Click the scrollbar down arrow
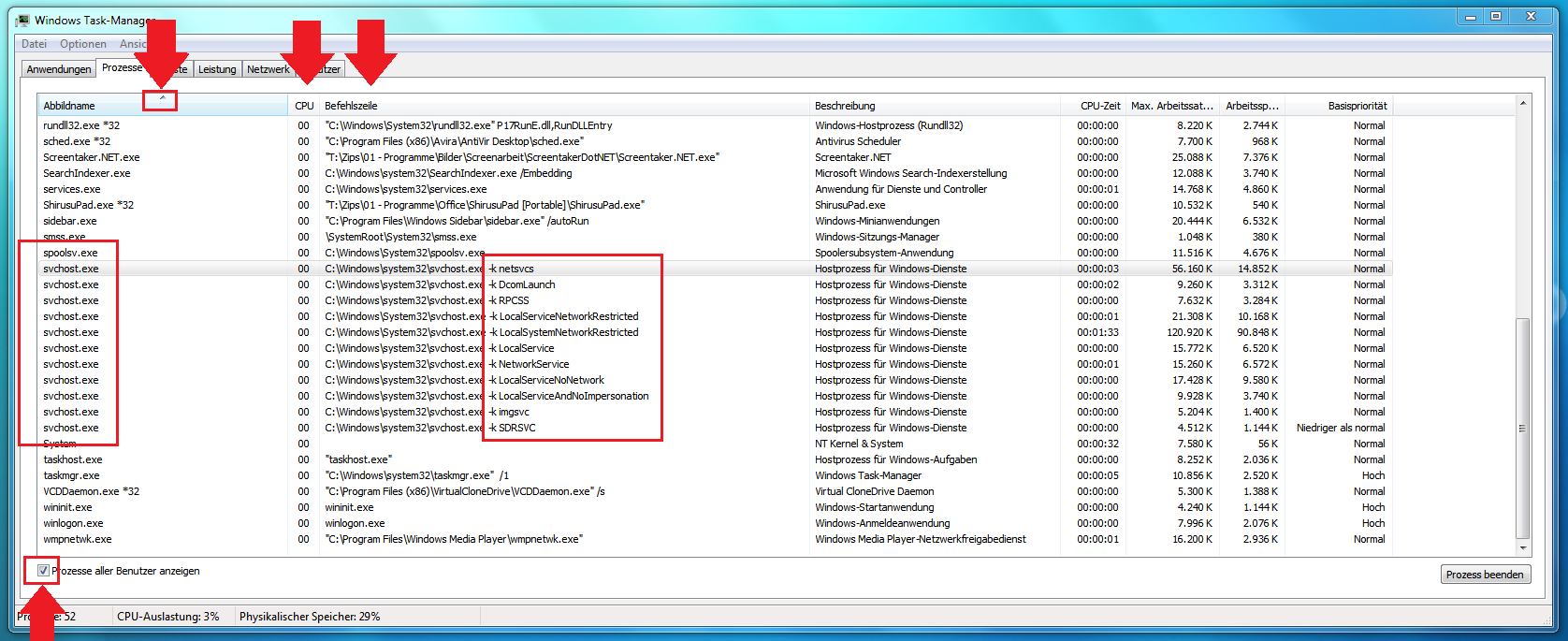This screenshot has height=641, width=1568. click(x=1523, y=548)
